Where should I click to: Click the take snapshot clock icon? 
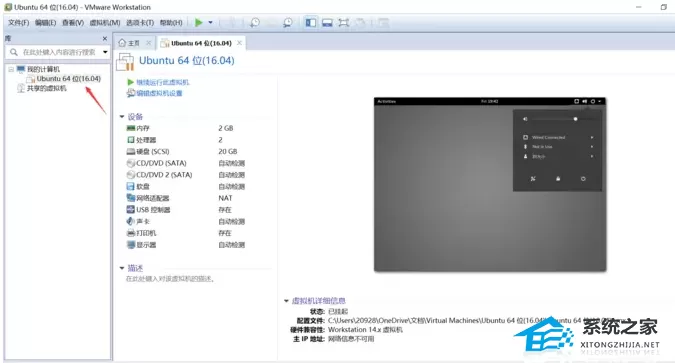(x=255, y=22)
